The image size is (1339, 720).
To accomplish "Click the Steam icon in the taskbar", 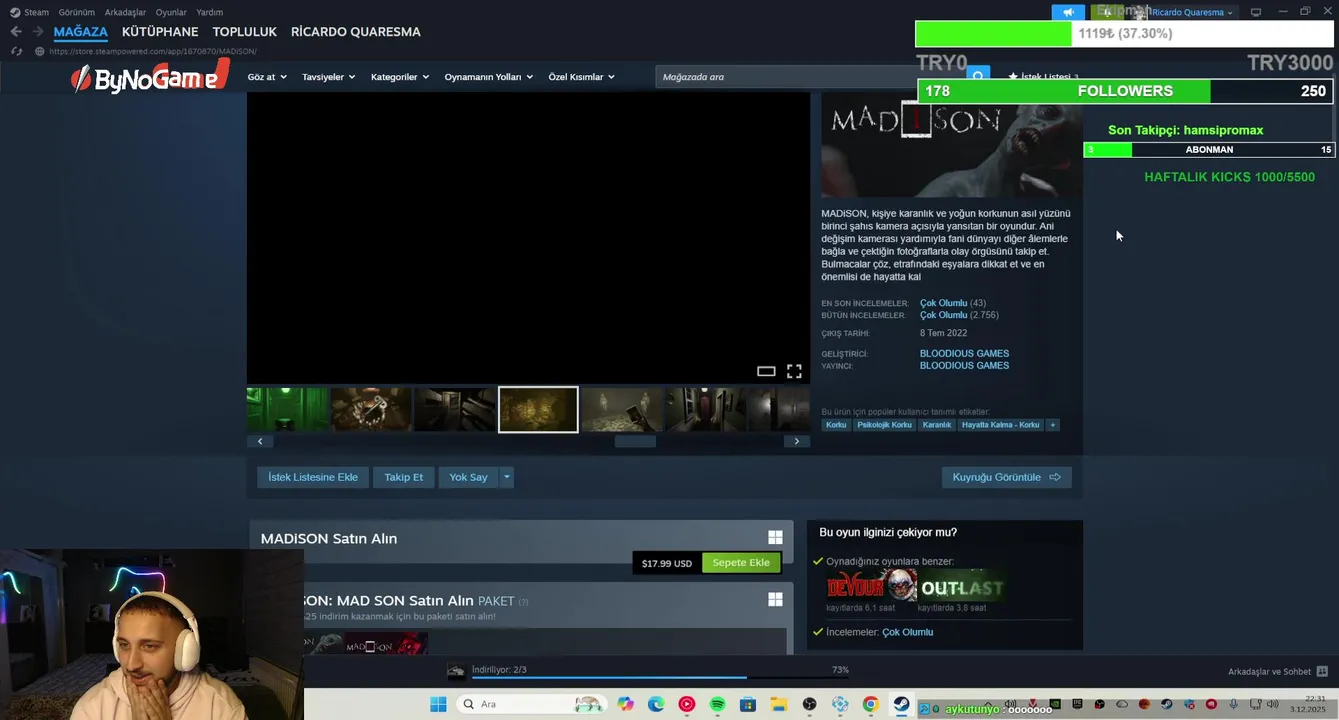I will tap(901, 705).
